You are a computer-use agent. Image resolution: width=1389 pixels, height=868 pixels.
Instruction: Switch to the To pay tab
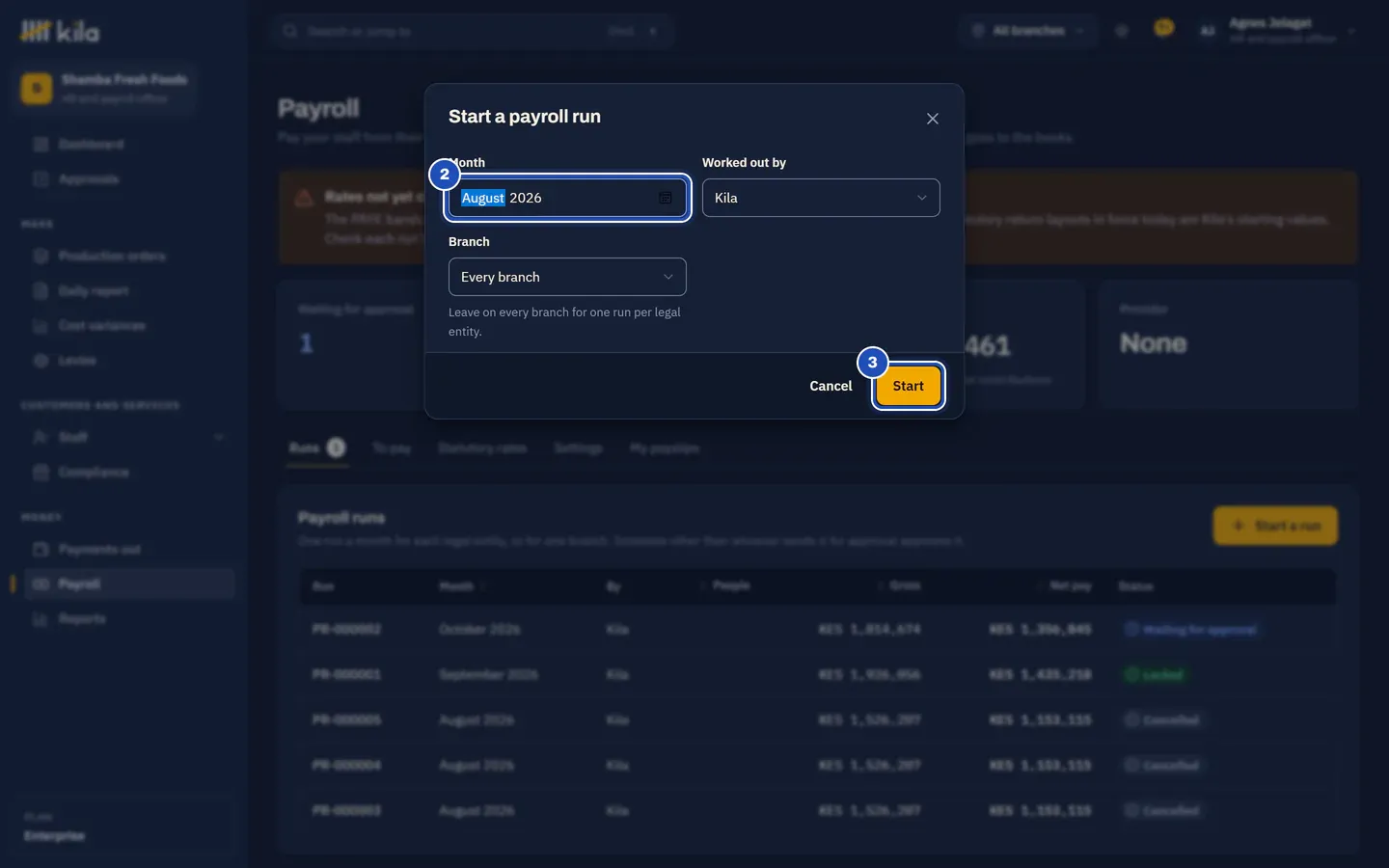[392, 448]
